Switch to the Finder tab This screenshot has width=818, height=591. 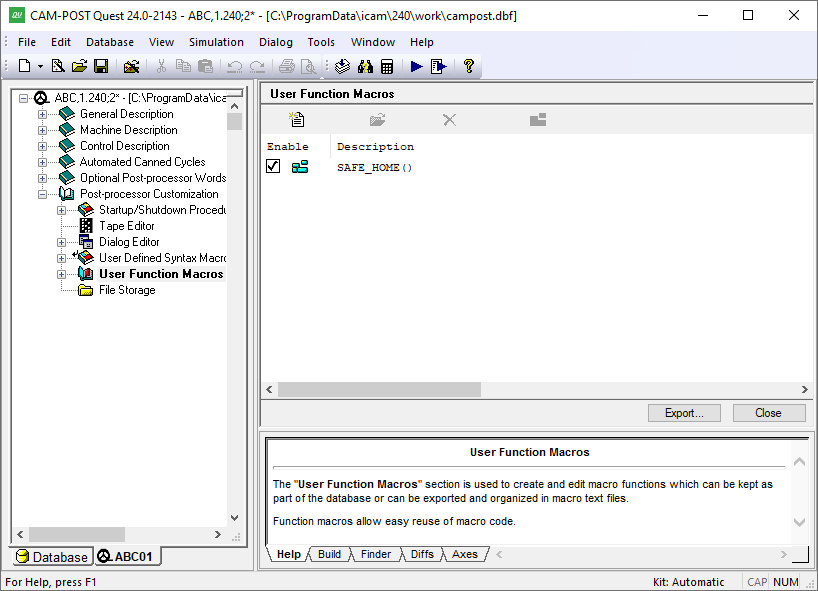(376, 554)
